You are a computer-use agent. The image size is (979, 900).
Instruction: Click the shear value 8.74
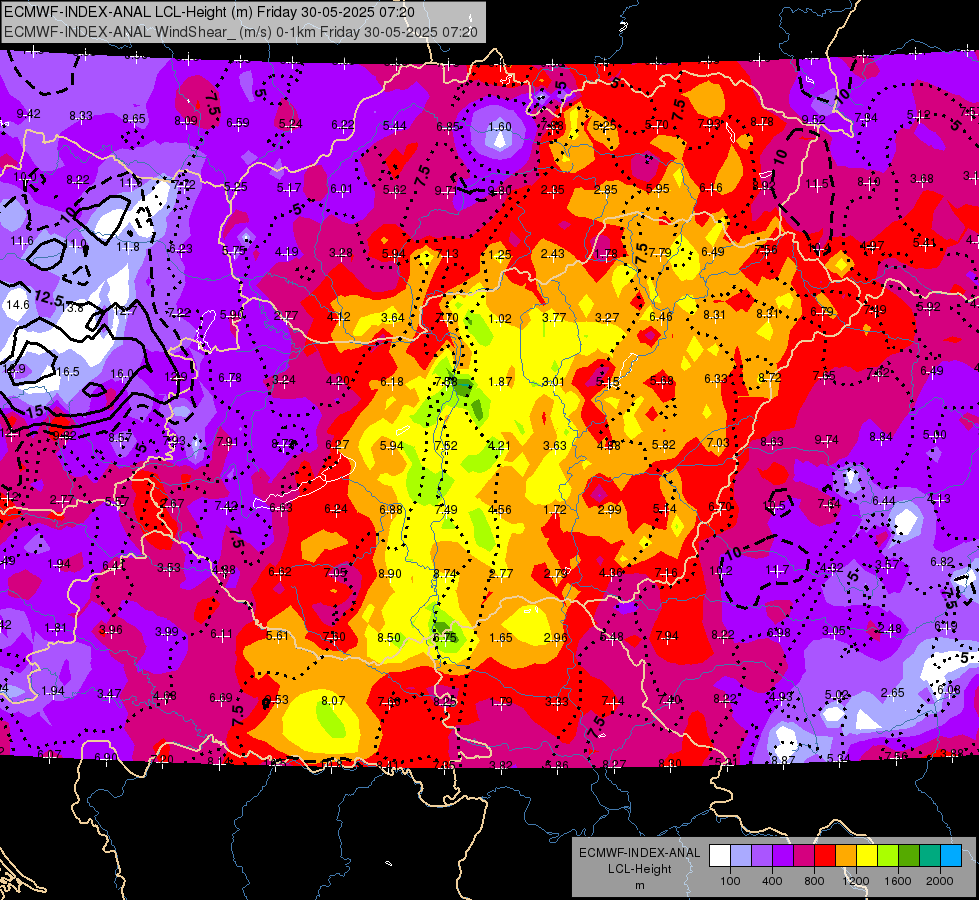pyautogui.click(x=445, y=573)
